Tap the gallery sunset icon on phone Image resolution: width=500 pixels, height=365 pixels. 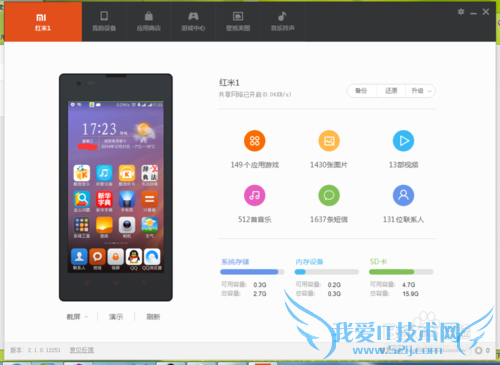pos(104,225)
